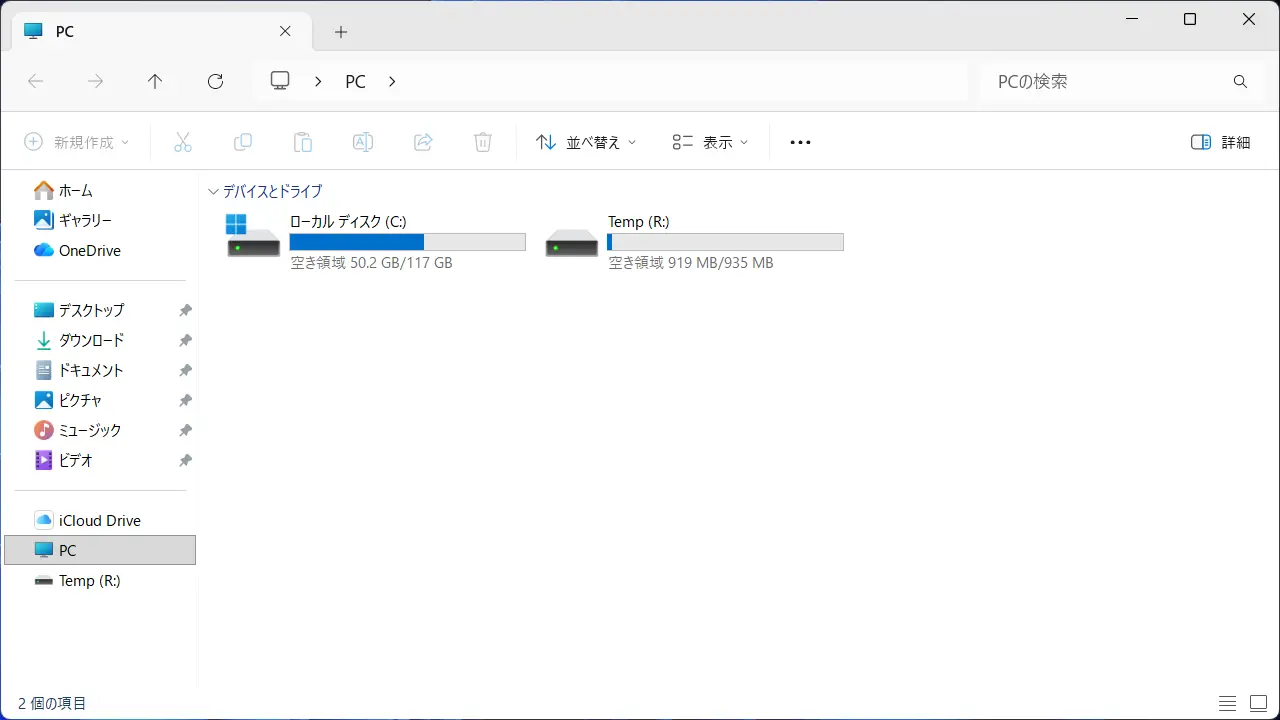
Task: Maximize the File Explorer window
Action: click(1190, 19)
